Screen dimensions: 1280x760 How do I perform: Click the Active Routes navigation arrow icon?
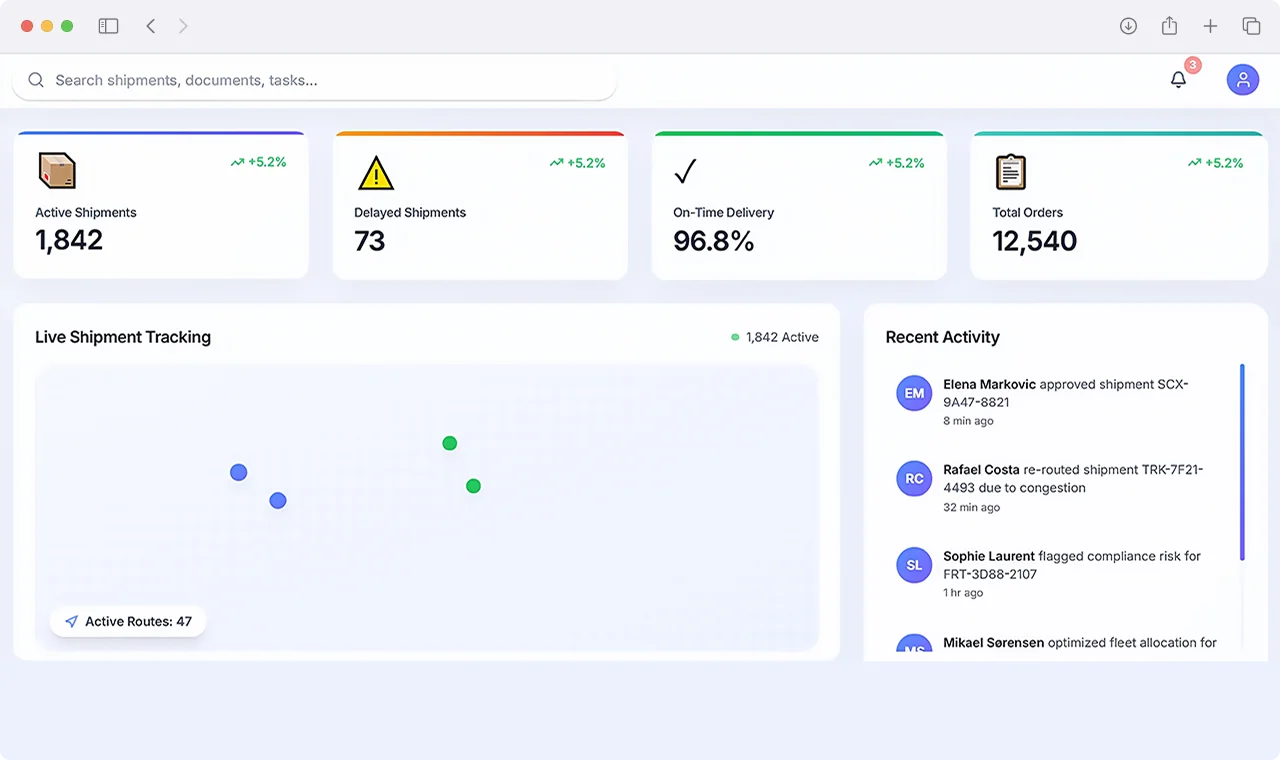click(71, 622)
